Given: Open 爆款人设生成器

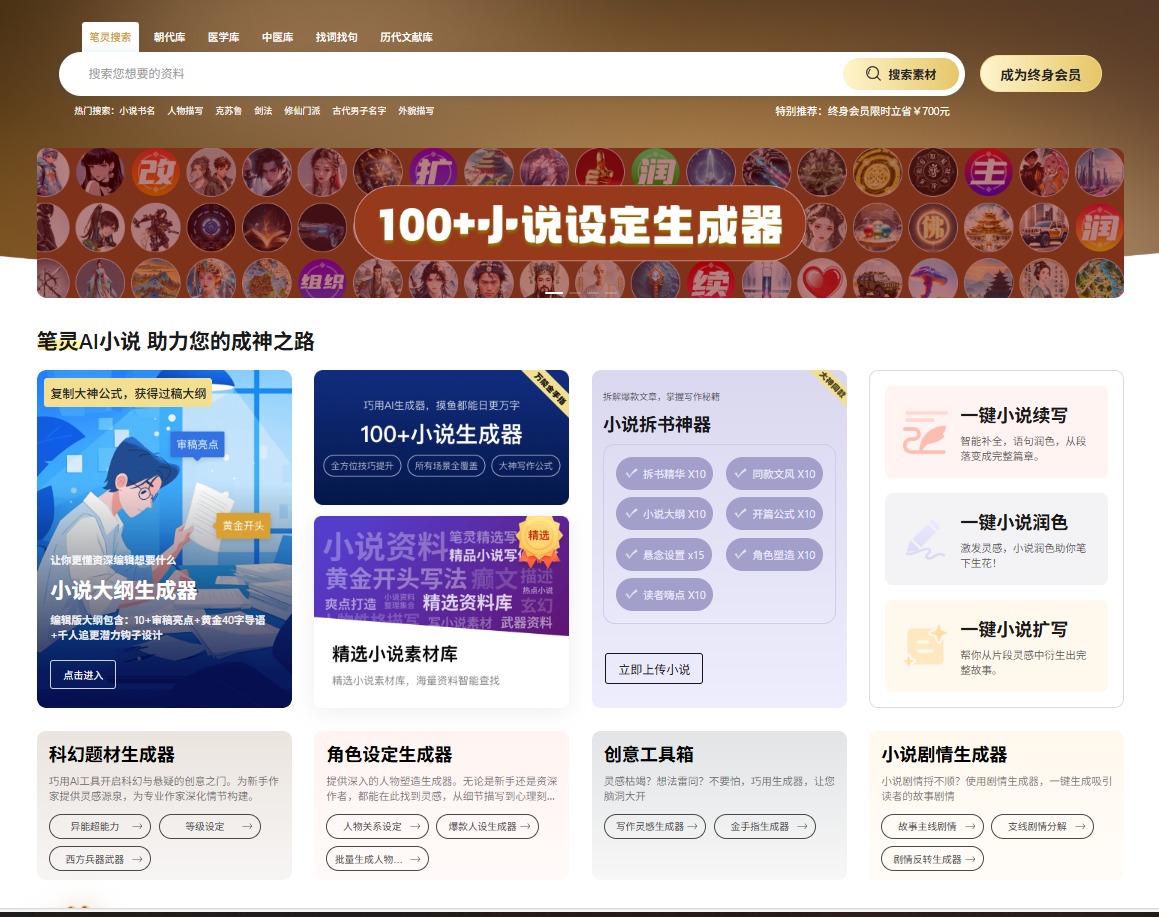Looking at the screenshot, I should (488, 826).
